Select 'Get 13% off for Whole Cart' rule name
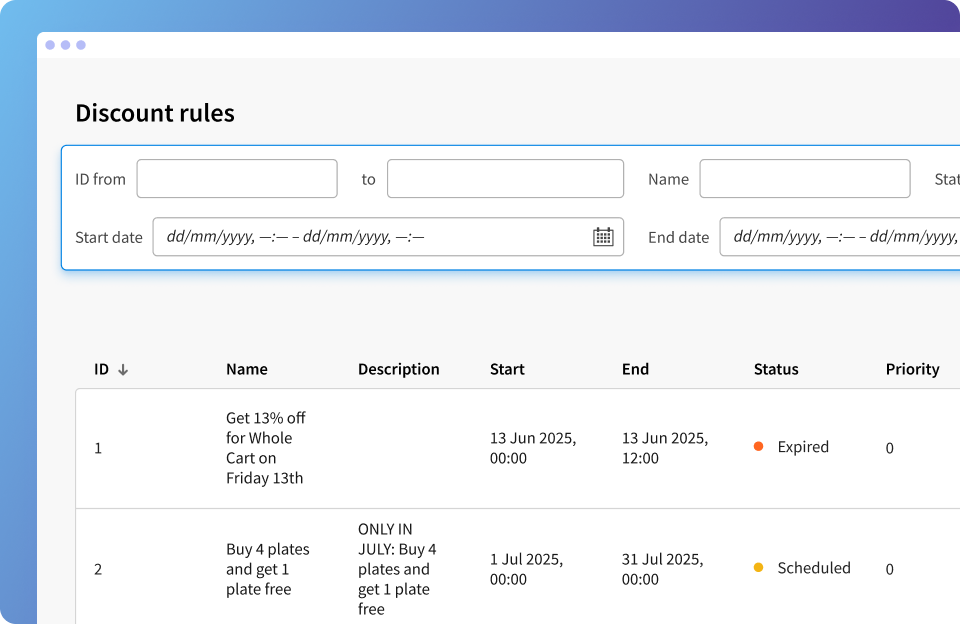 click(266, 448)
